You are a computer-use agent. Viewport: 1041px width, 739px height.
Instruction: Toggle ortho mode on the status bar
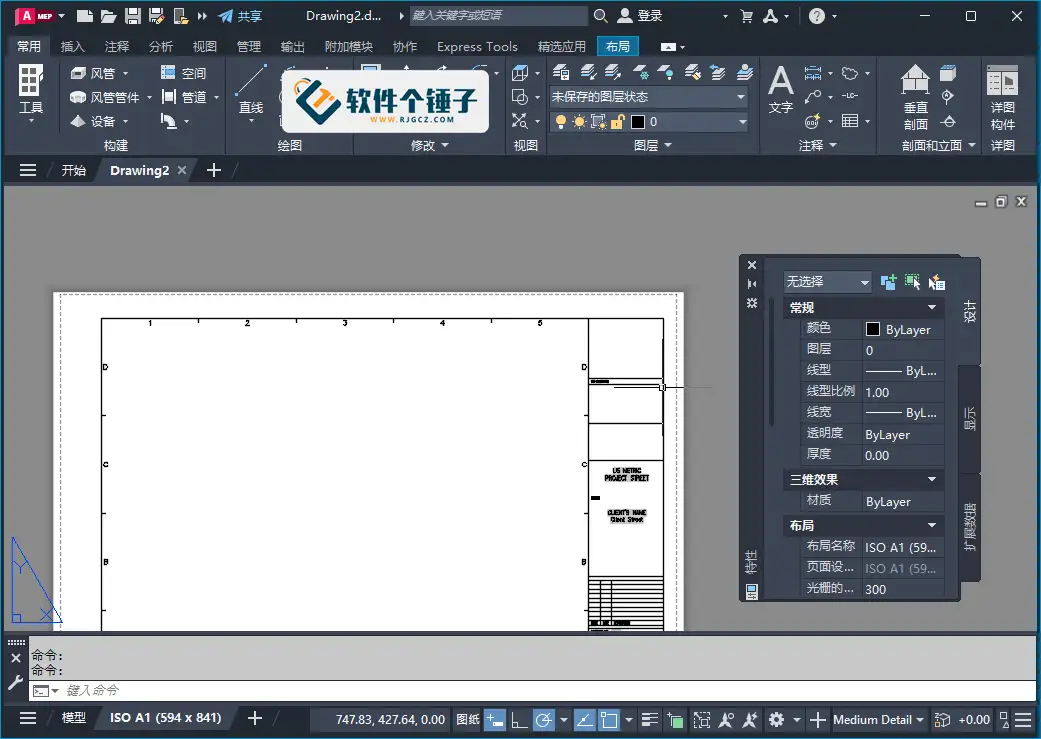pyautogui.click(x=518, y=719)
